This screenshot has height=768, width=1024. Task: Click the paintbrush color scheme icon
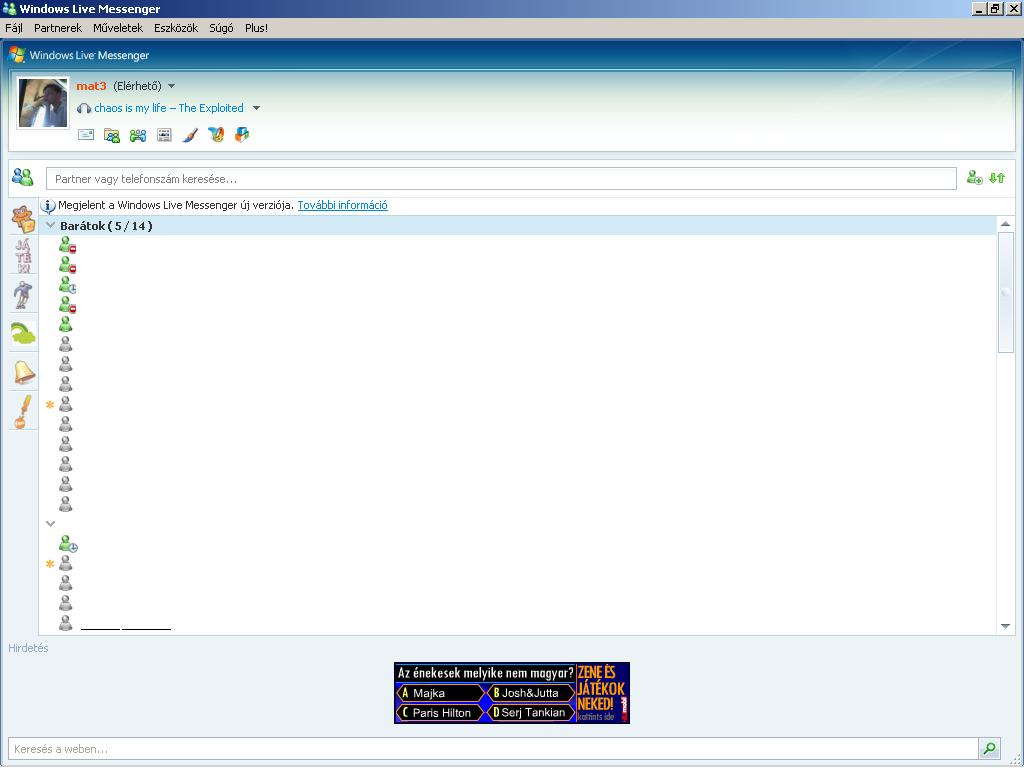[190, 135]
